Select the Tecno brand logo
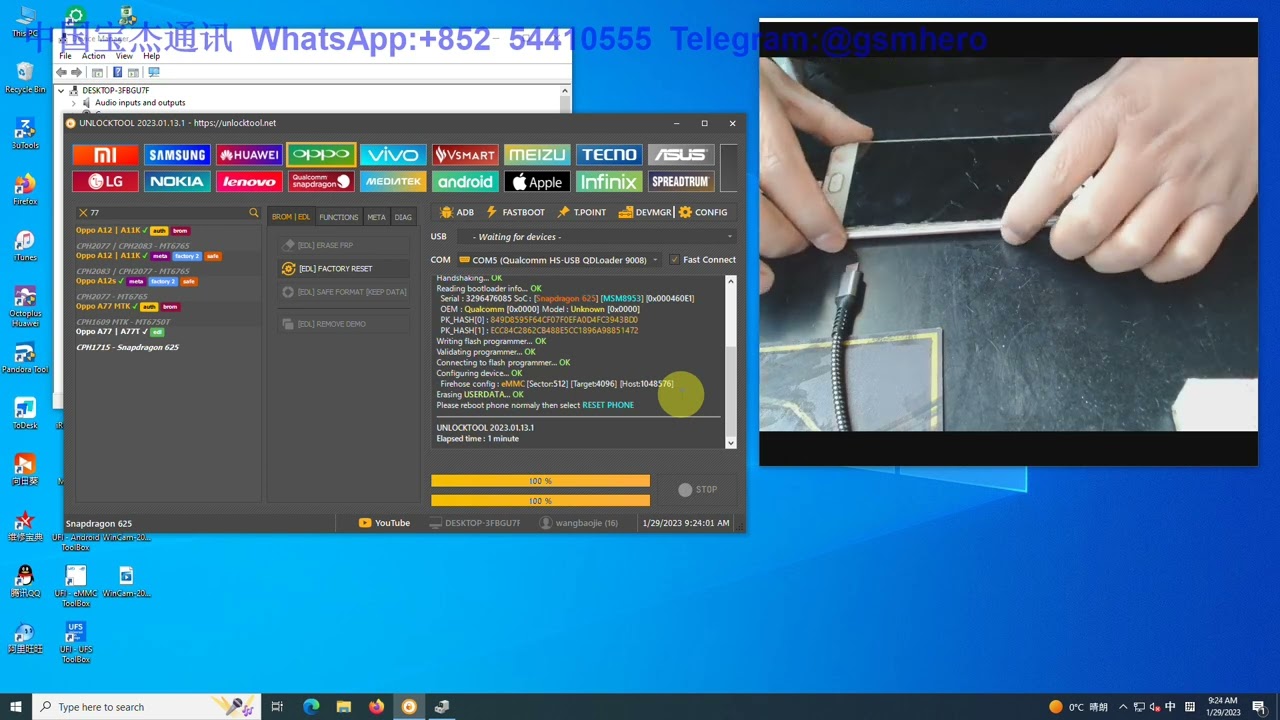This screenshot has height=720, width=1280. 609,155
